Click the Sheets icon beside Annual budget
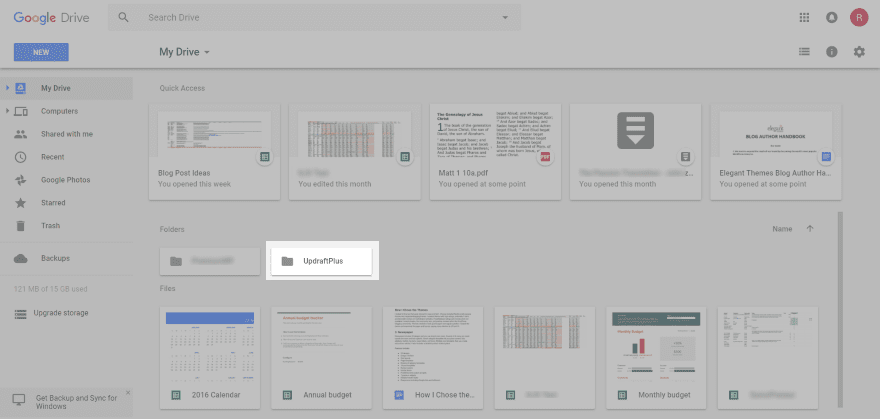 coord(287,395)
